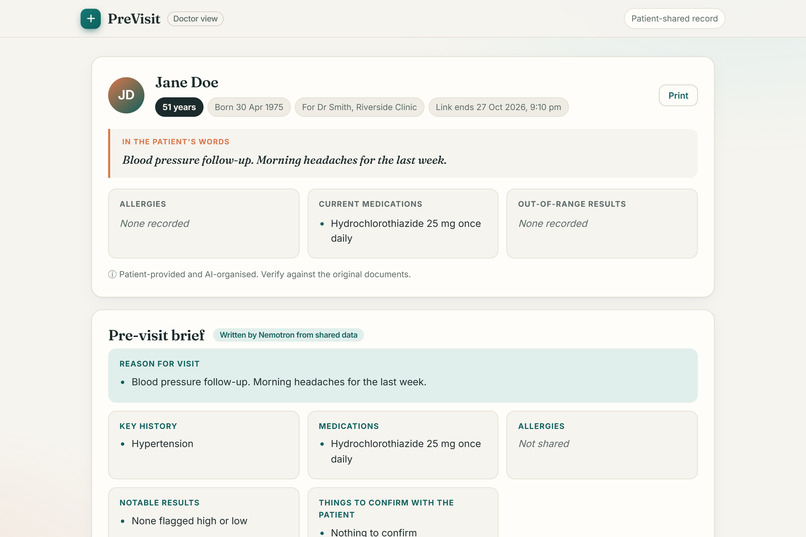Click the 51 years age chip
This screenshot has width=806, height=537.
179,107
